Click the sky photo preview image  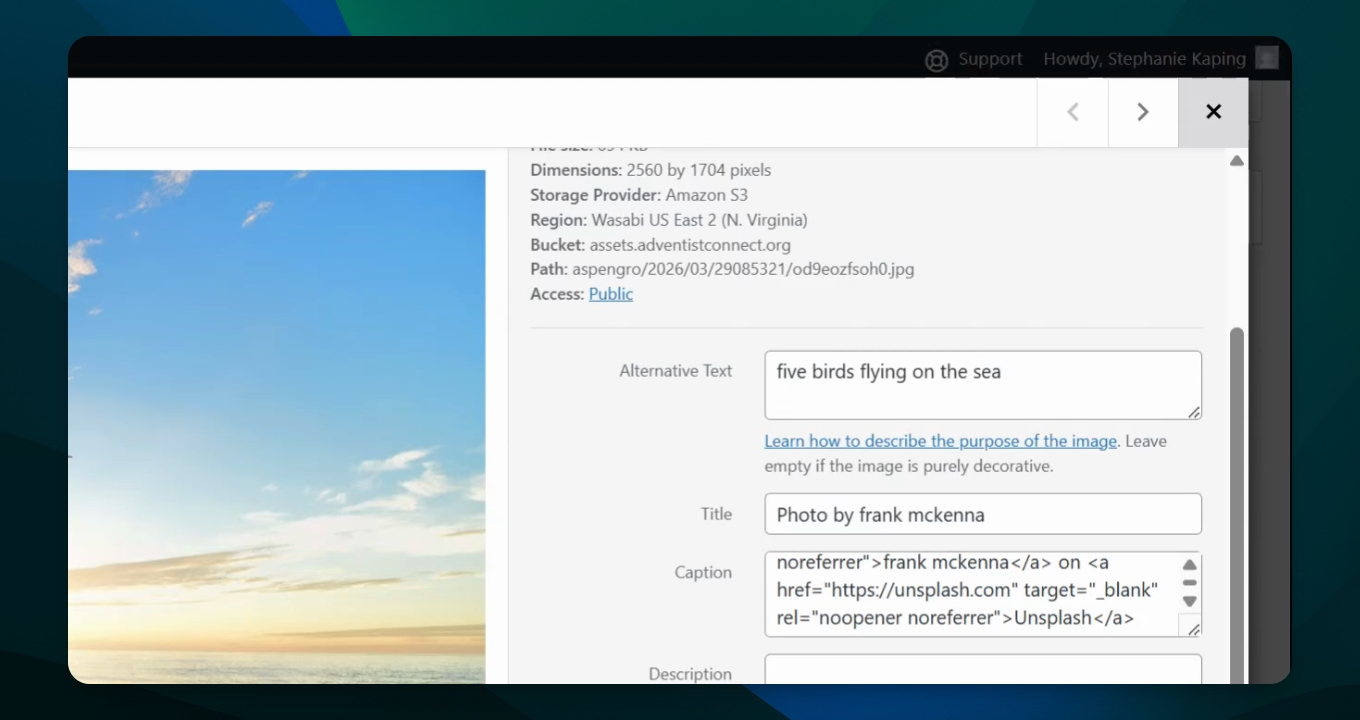click(277, 427)
